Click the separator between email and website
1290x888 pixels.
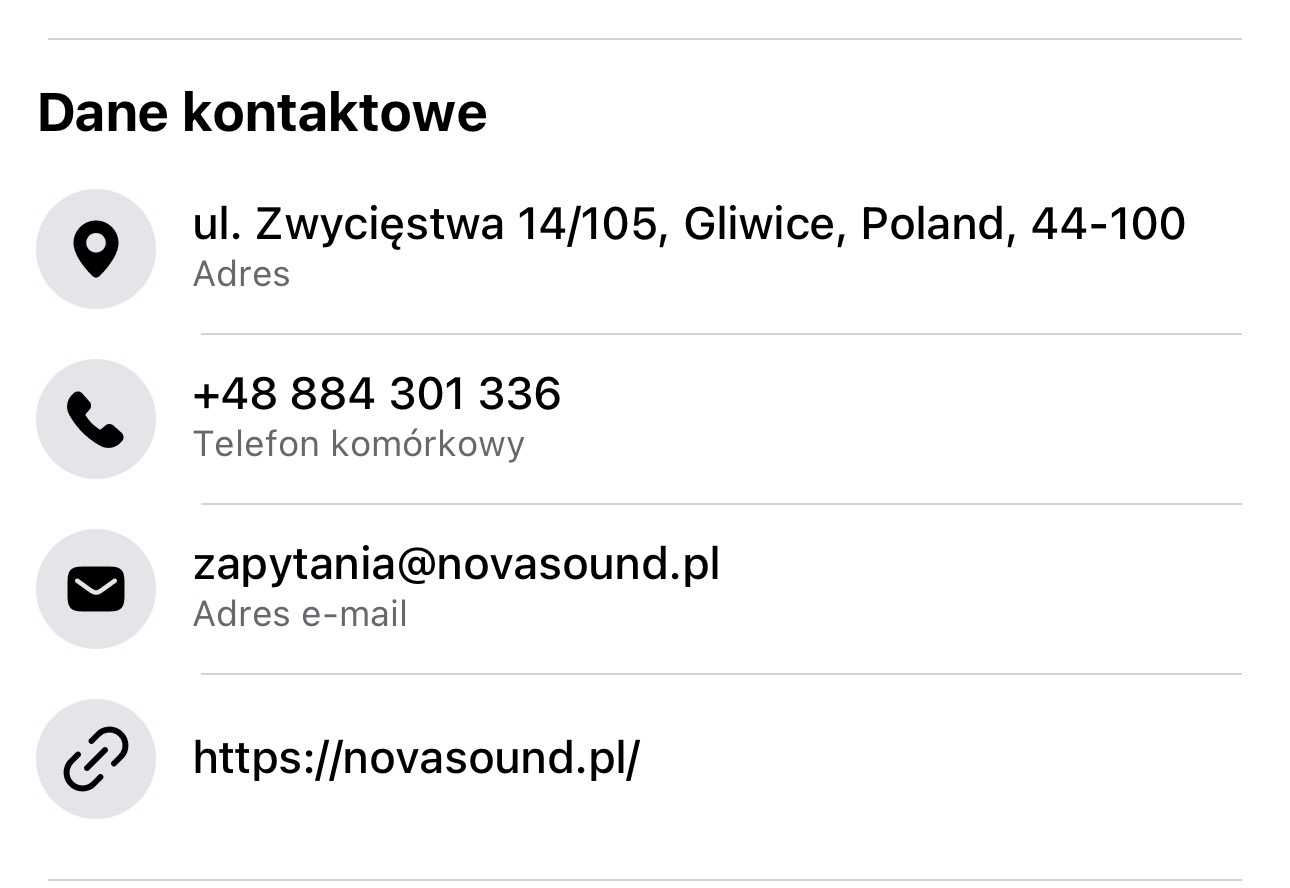[720, 674]
